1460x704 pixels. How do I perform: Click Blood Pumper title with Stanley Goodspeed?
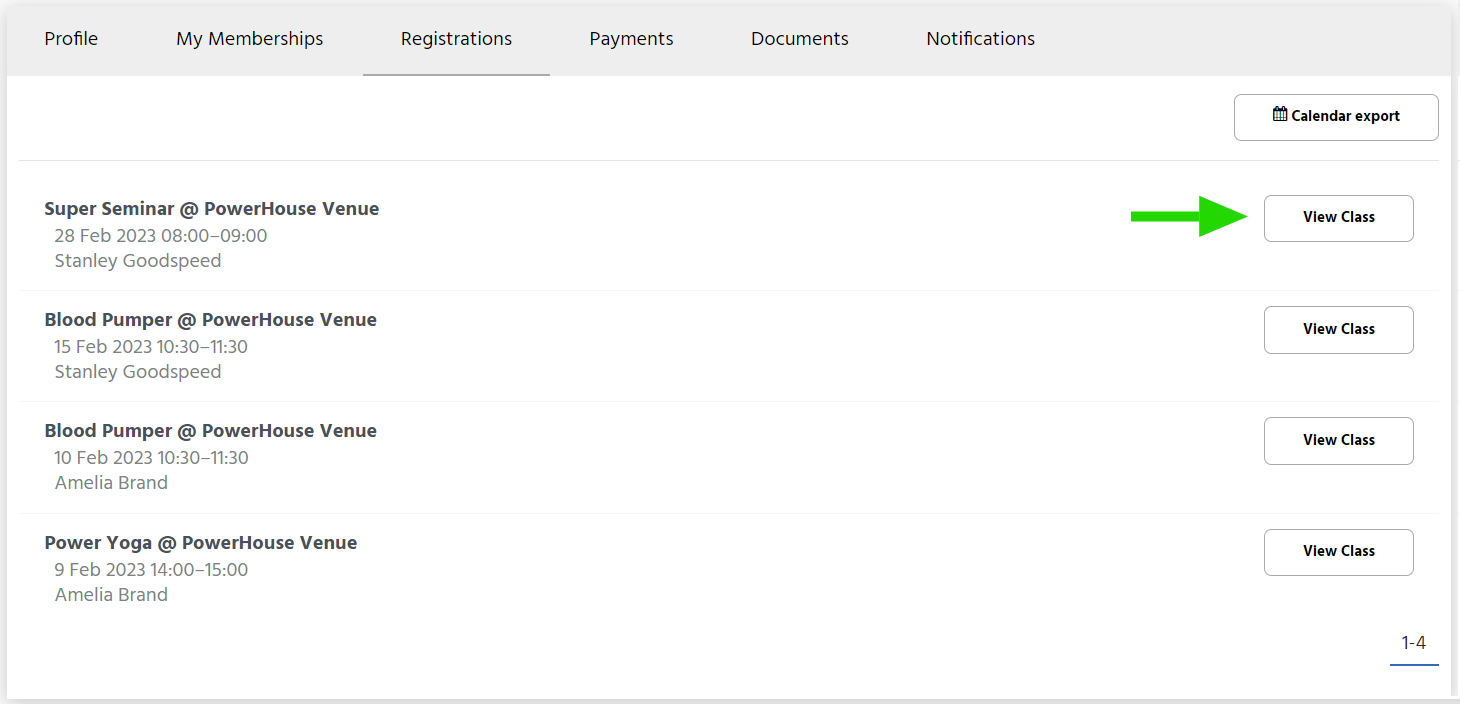(211, 320)
